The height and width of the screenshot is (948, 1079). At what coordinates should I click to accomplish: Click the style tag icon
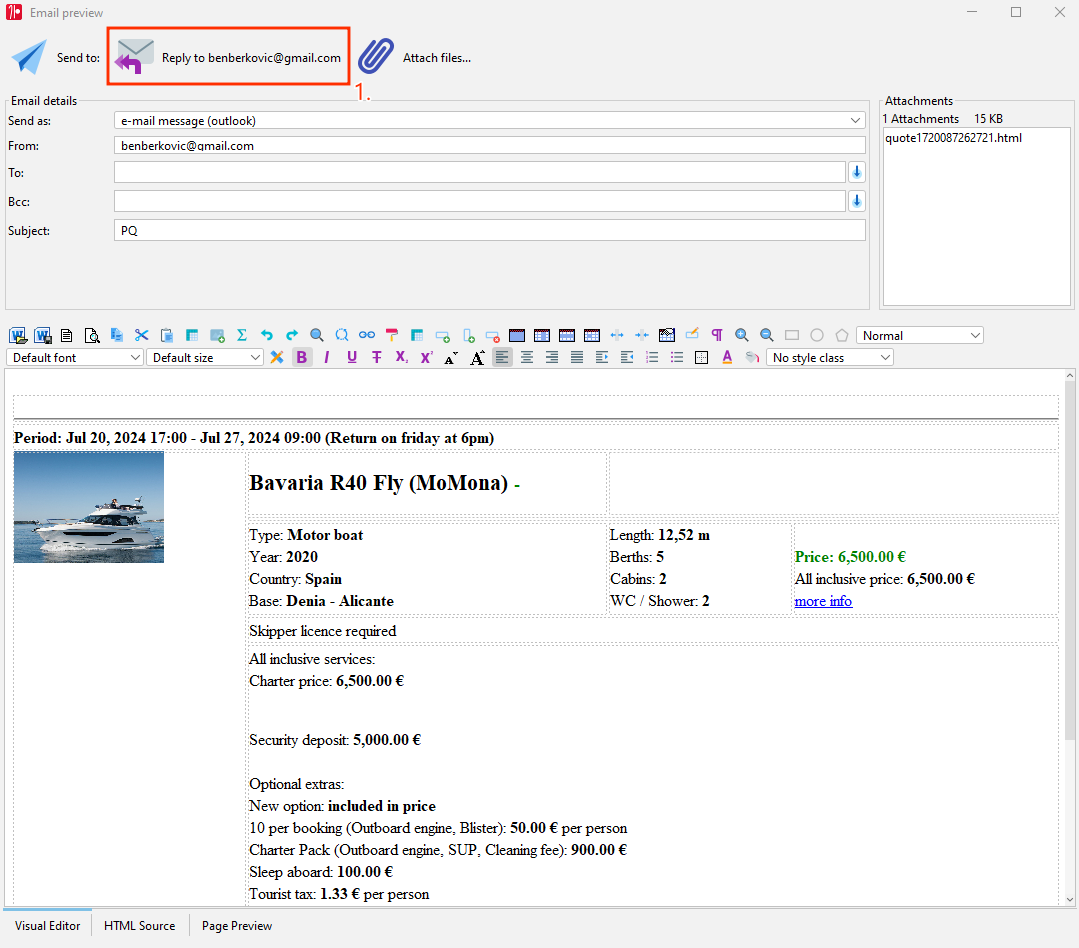coord(752,357)
